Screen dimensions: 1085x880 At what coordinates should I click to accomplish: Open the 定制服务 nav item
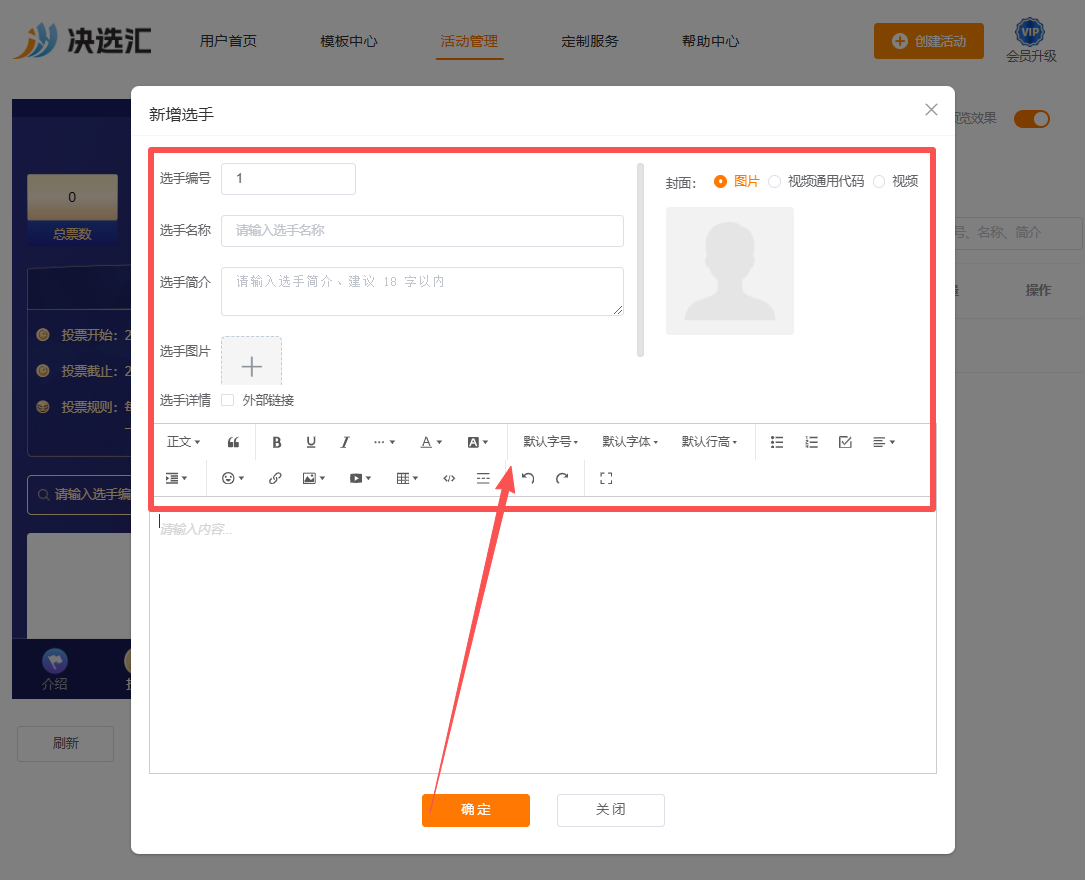pyautogui.click(x=590, y=42)
